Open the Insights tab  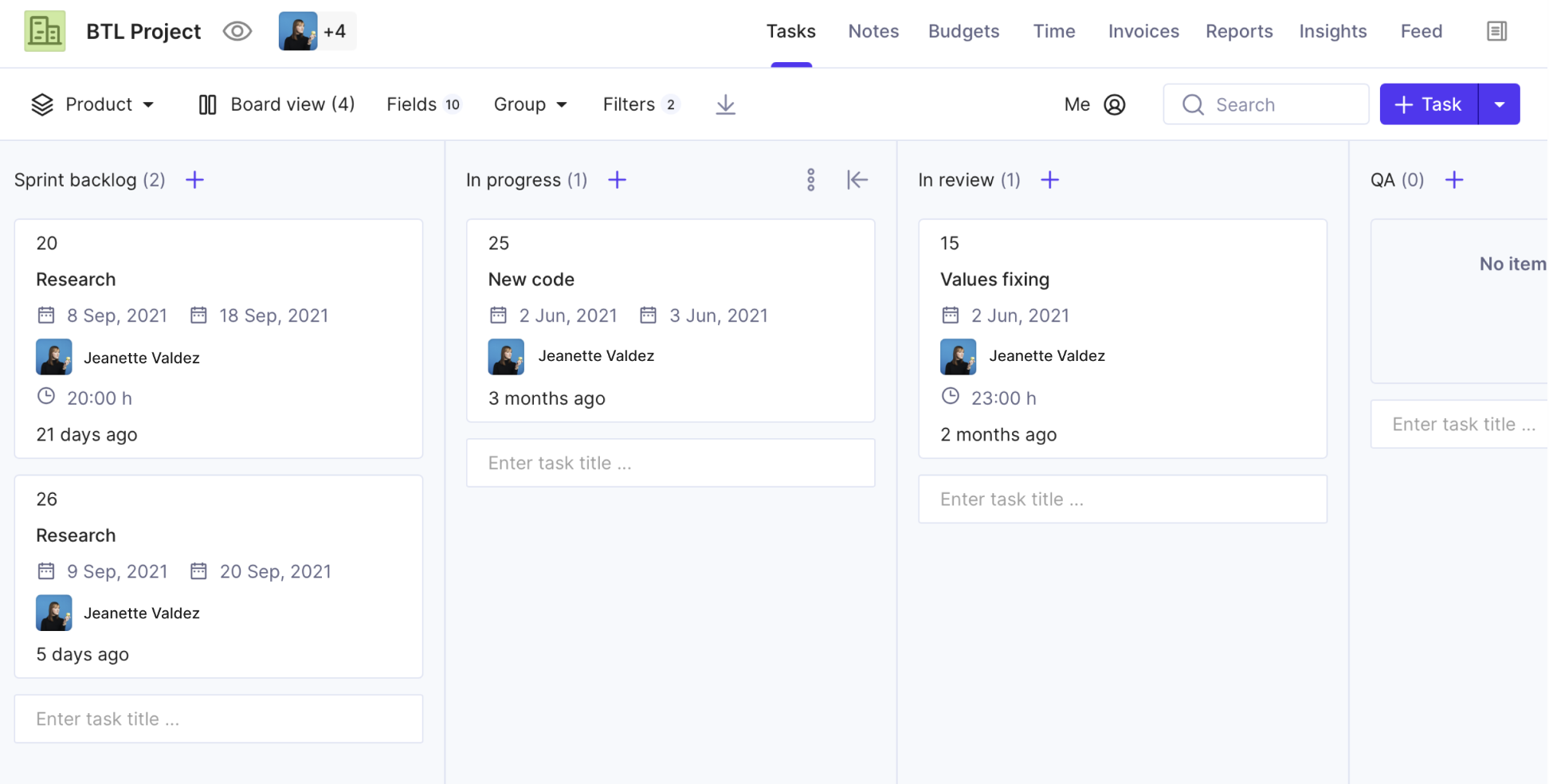coord(1333,30)
